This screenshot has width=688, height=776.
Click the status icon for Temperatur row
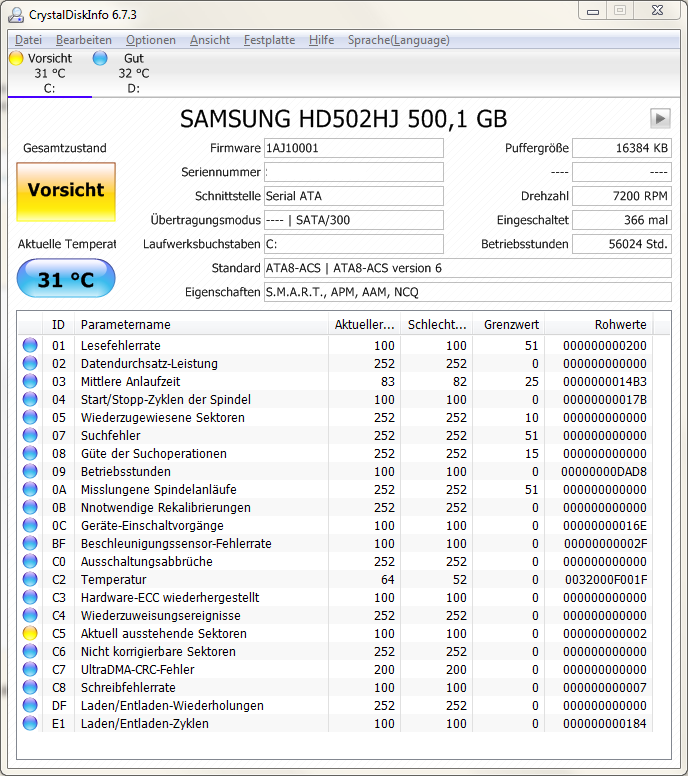pyautogui.click(x=30, y=579)
